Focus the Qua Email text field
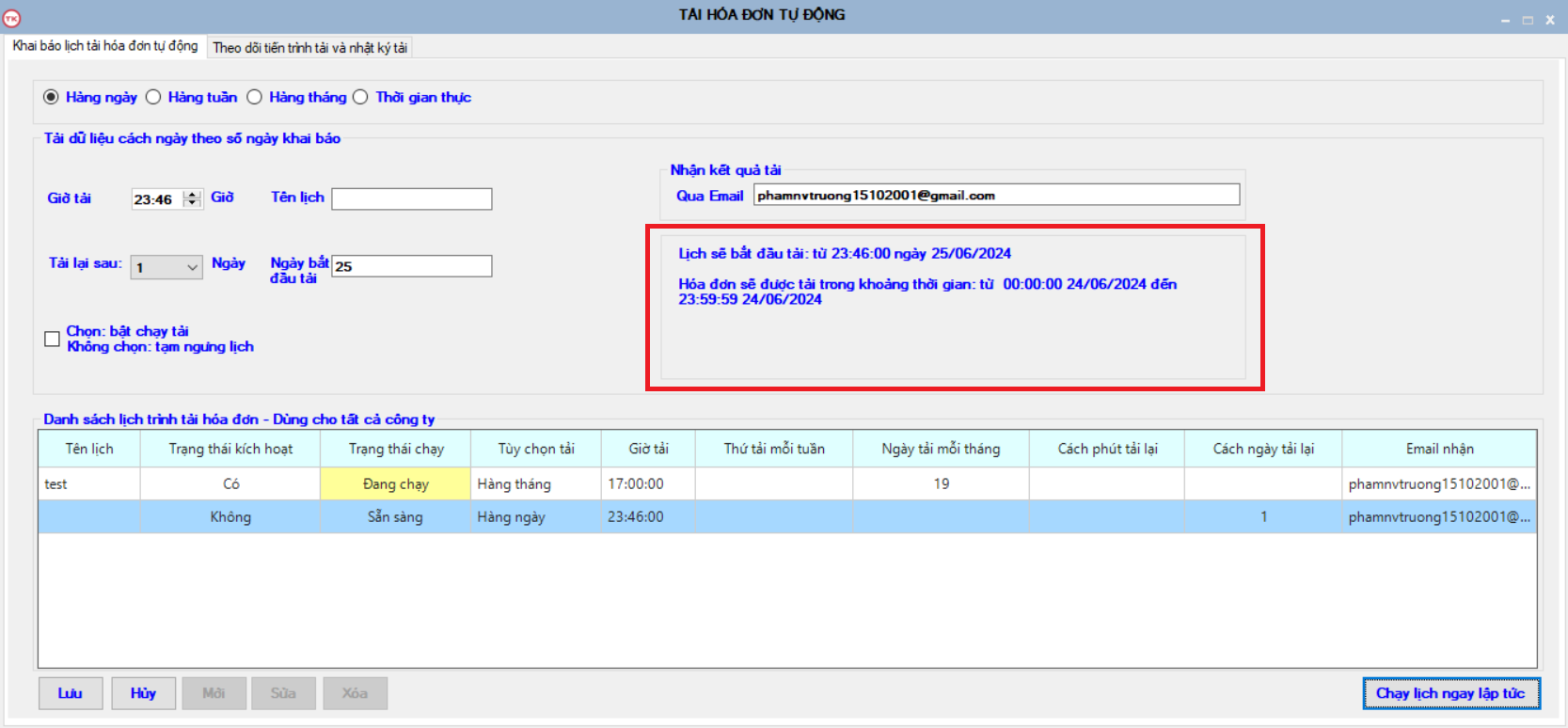The height and width of the screenshot is (728, 1568). (995, 195)
